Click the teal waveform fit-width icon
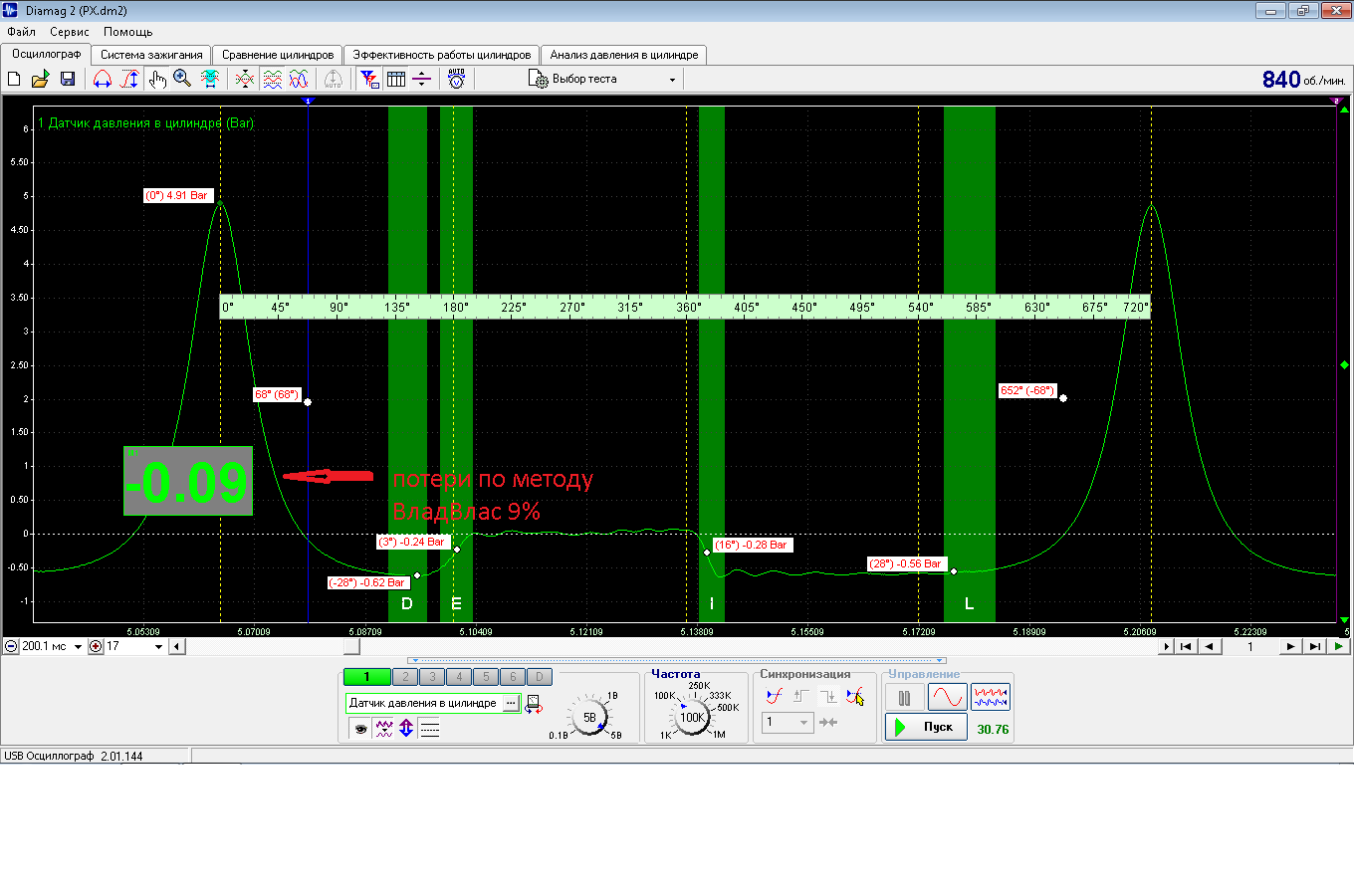 point(210,79)
